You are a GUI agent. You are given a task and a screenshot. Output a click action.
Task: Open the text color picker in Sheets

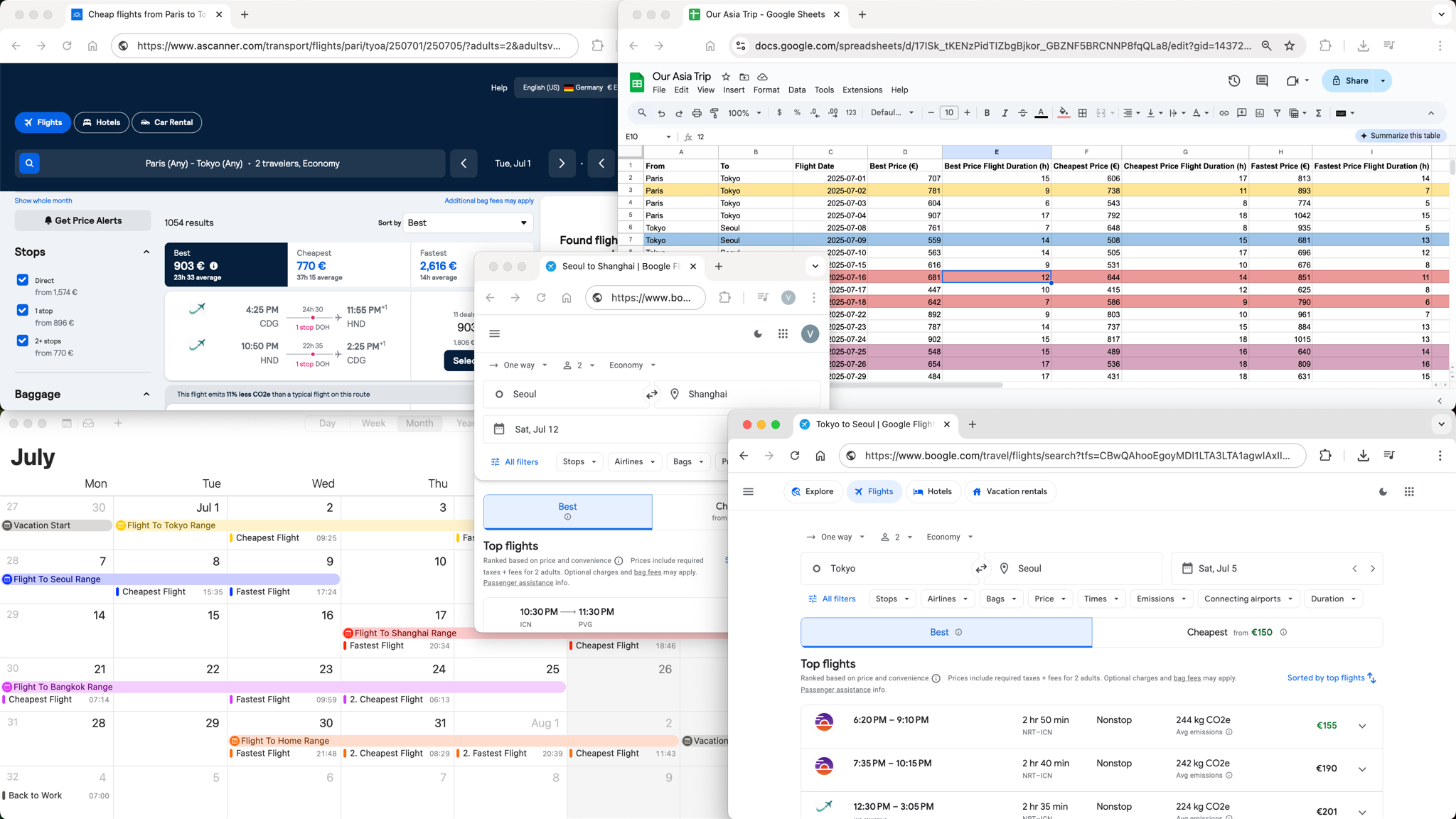pos(1041,113)
